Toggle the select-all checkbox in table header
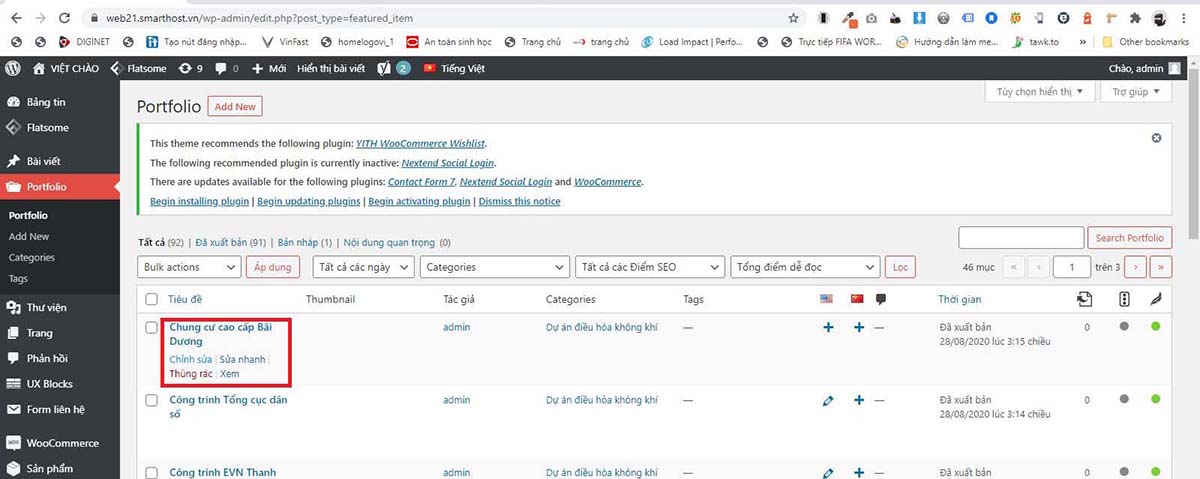This screenshot has width=1200, height=479. coord(152,299)
